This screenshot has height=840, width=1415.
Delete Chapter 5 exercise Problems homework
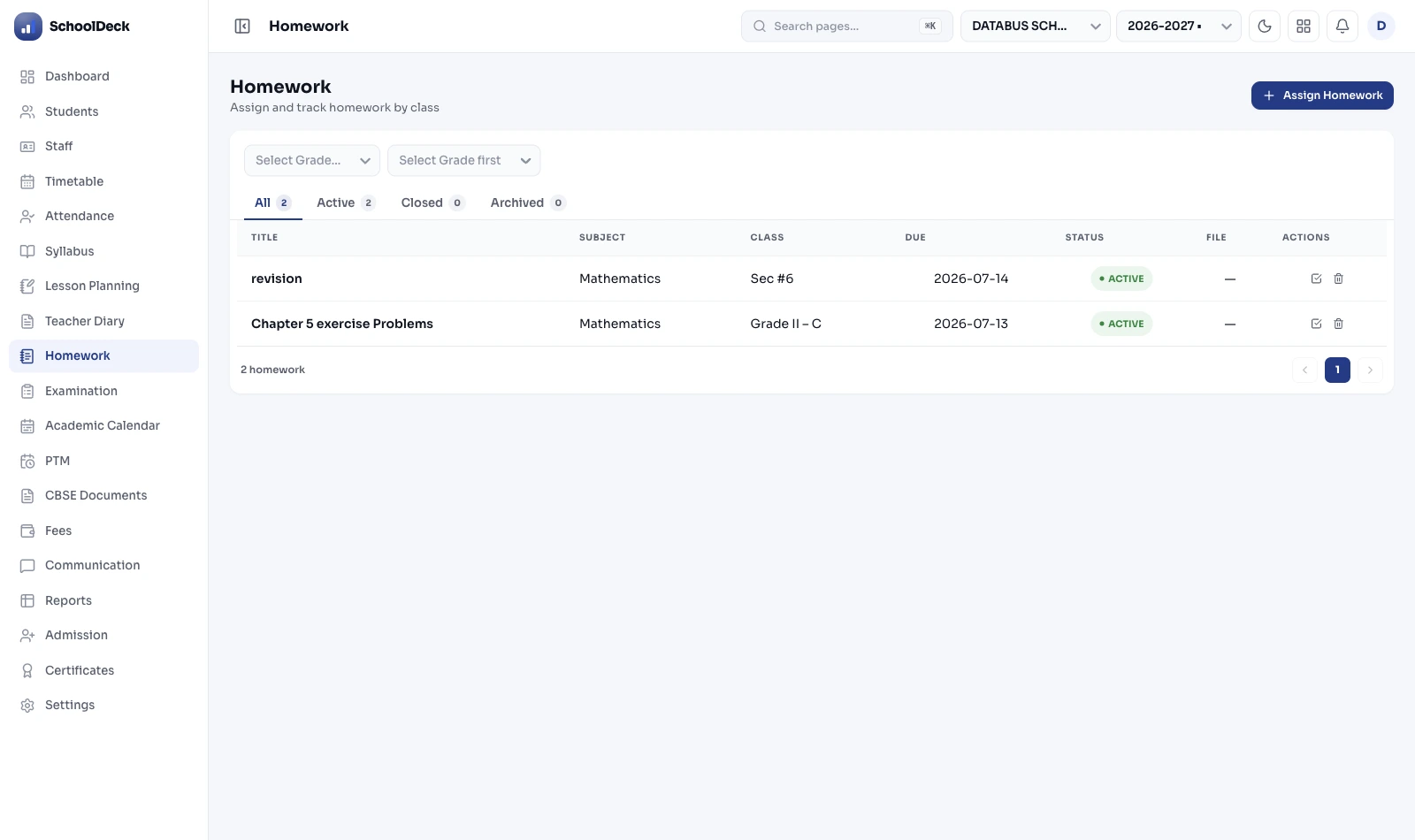(x=1339, y=324)
